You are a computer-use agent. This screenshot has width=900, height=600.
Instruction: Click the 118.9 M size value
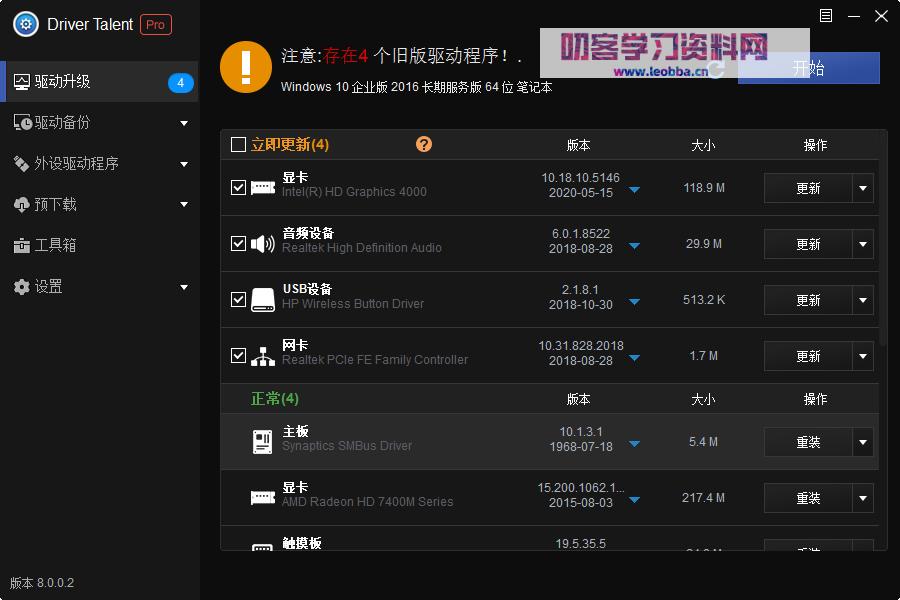pyautogui.click(x=704, y=188)
